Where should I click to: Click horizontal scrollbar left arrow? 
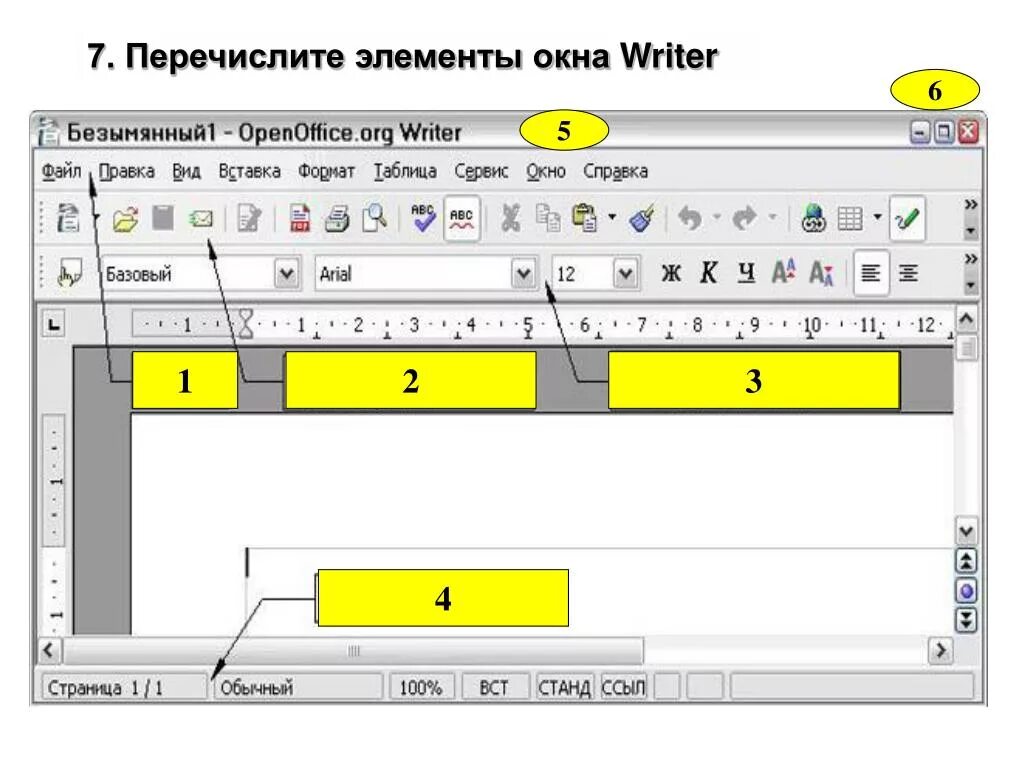49,650
